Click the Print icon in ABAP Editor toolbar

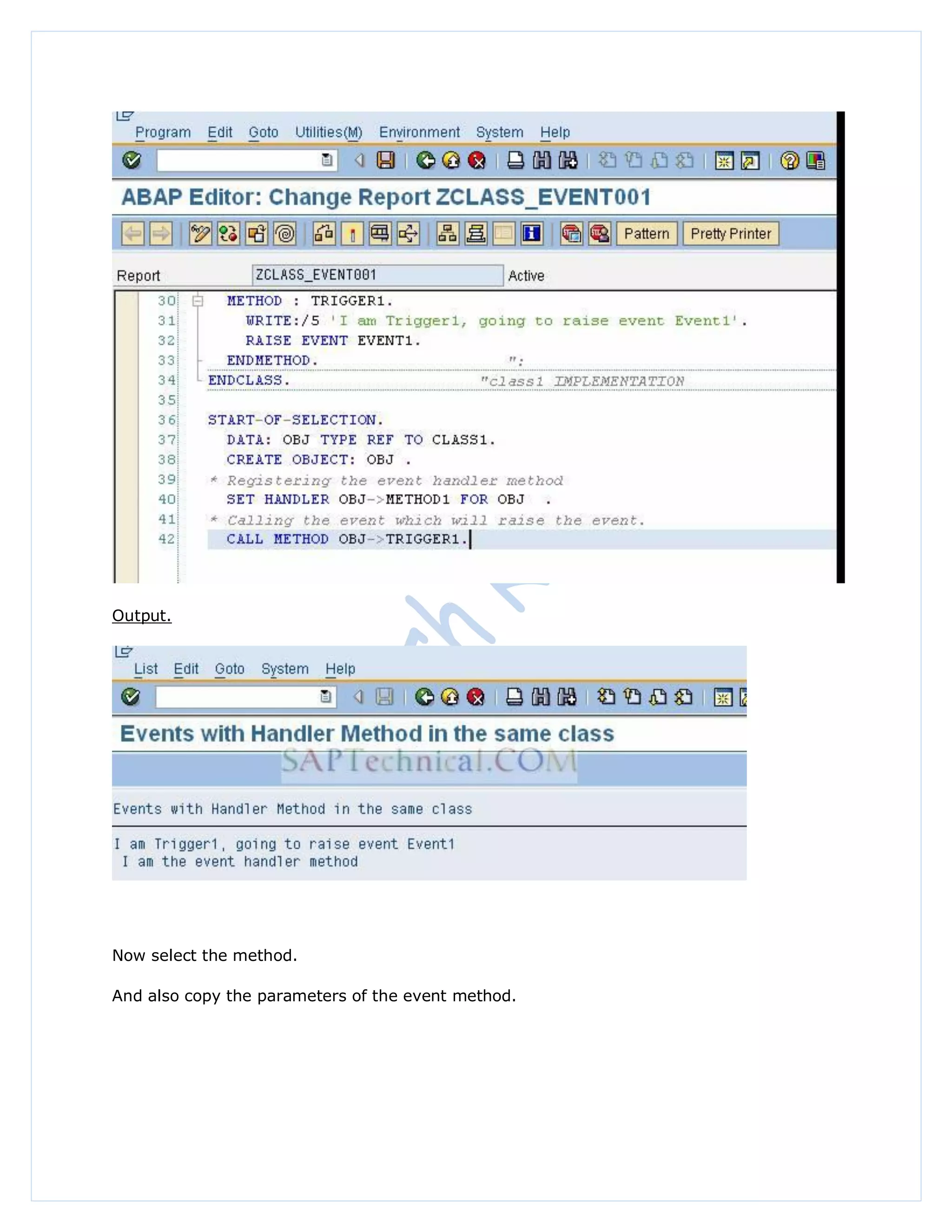pos(516,160)
